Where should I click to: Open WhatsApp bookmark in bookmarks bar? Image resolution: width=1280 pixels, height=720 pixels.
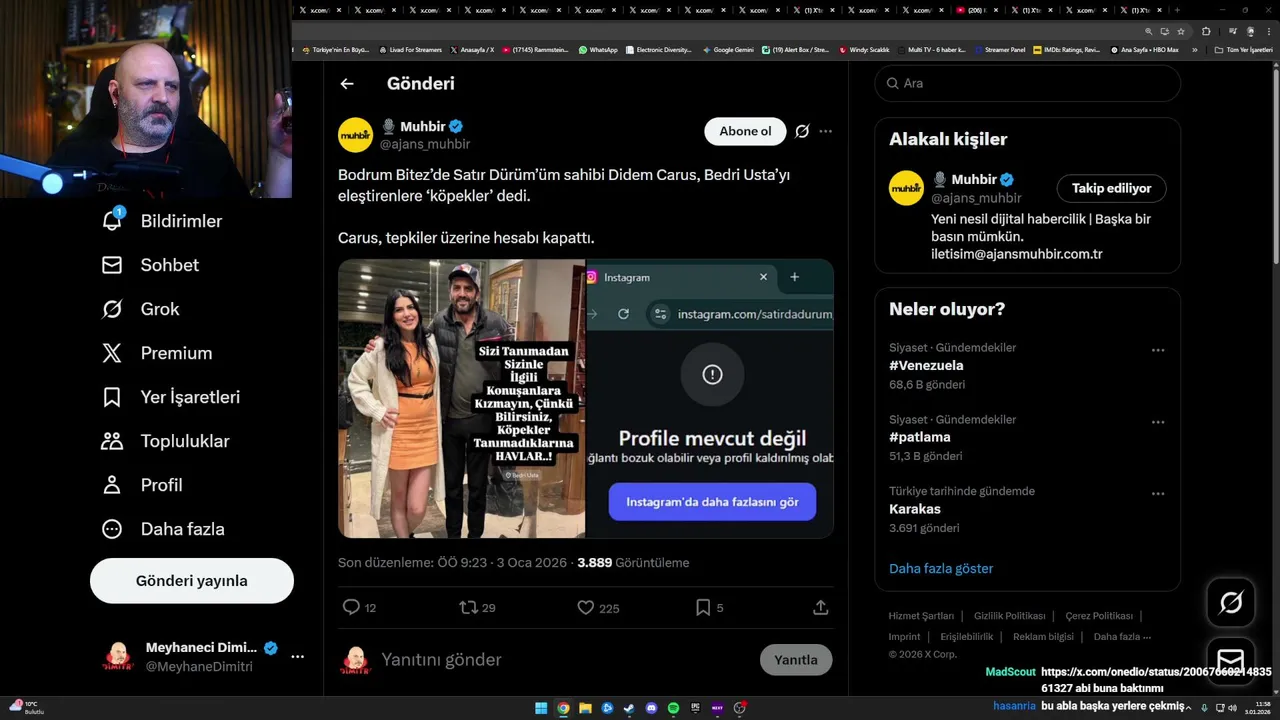click(598, 49)
